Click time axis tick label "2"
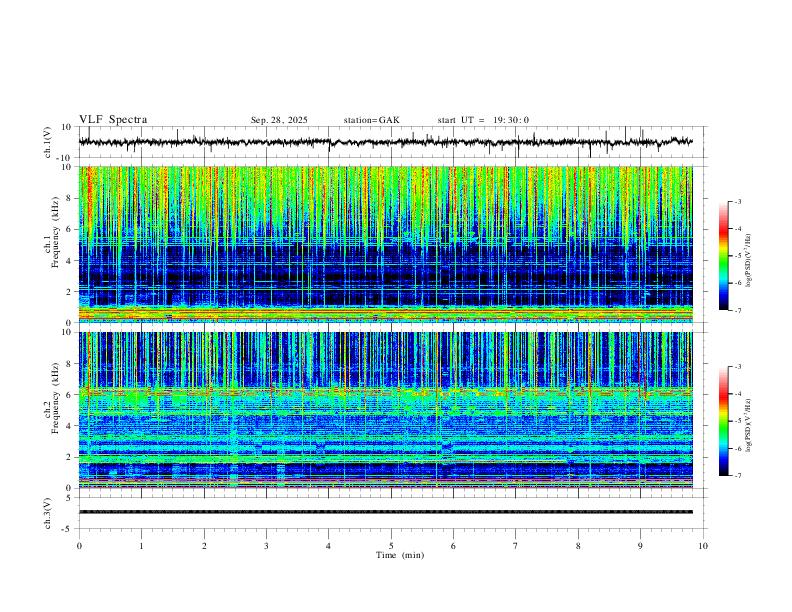Image resolution: width=792 pixels, height=612 pixels. point(204,546)
